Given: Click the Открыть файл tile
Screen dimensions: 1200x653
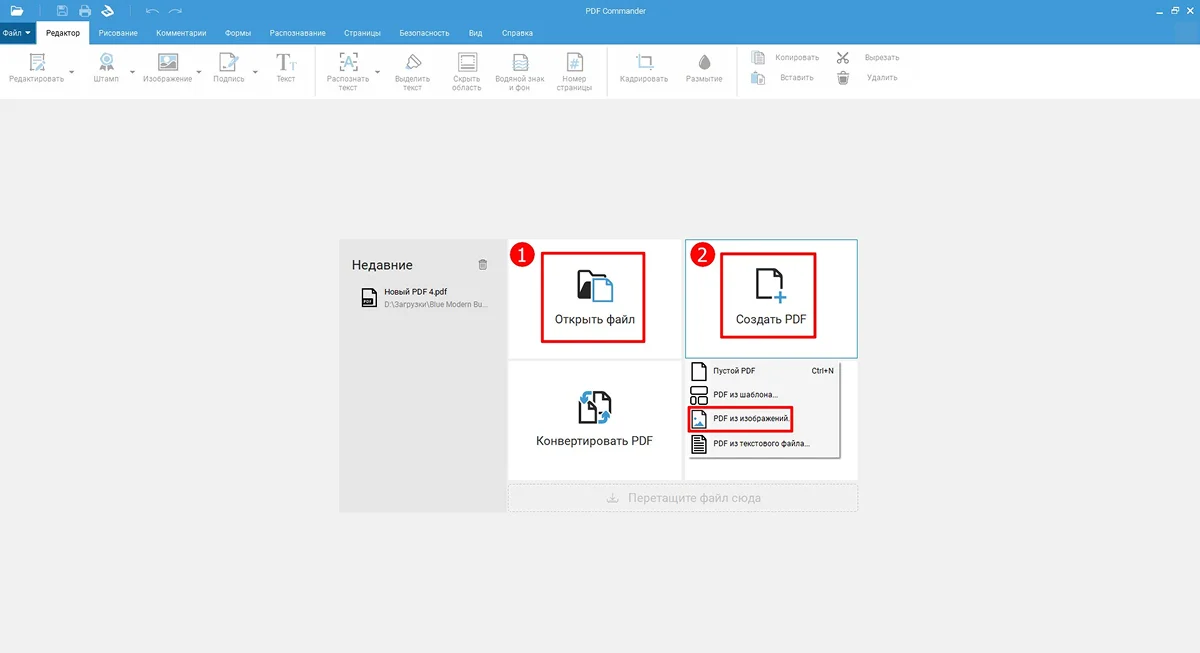Looking at the screenshot, I should (594, 297).
